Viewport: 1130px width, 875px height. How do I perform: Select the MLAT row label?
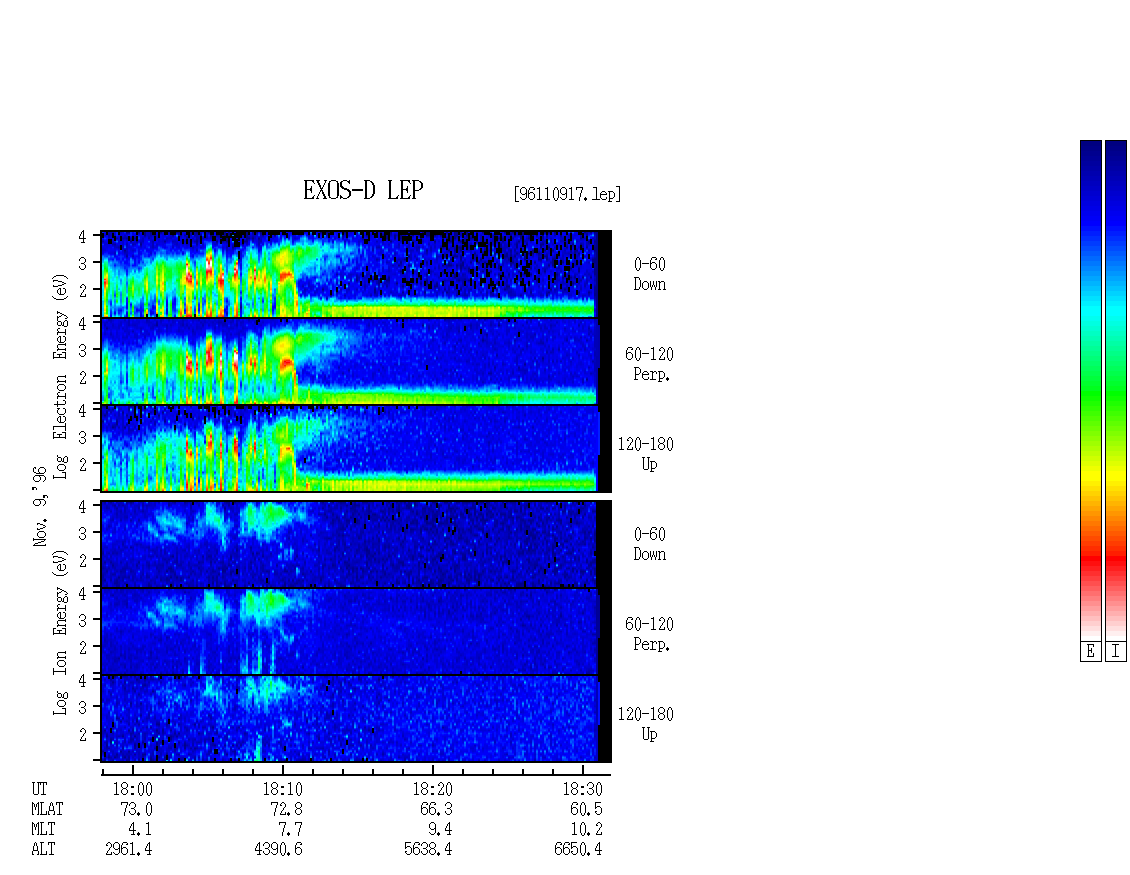pyautogui.click(x=47, y=809)
